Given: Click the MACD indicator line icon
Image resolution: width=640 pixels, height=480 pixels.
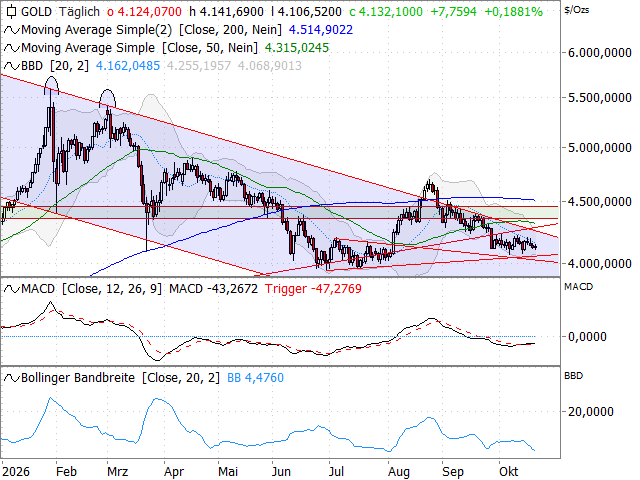Looking at the screenshot, I should tap(11, 289).
